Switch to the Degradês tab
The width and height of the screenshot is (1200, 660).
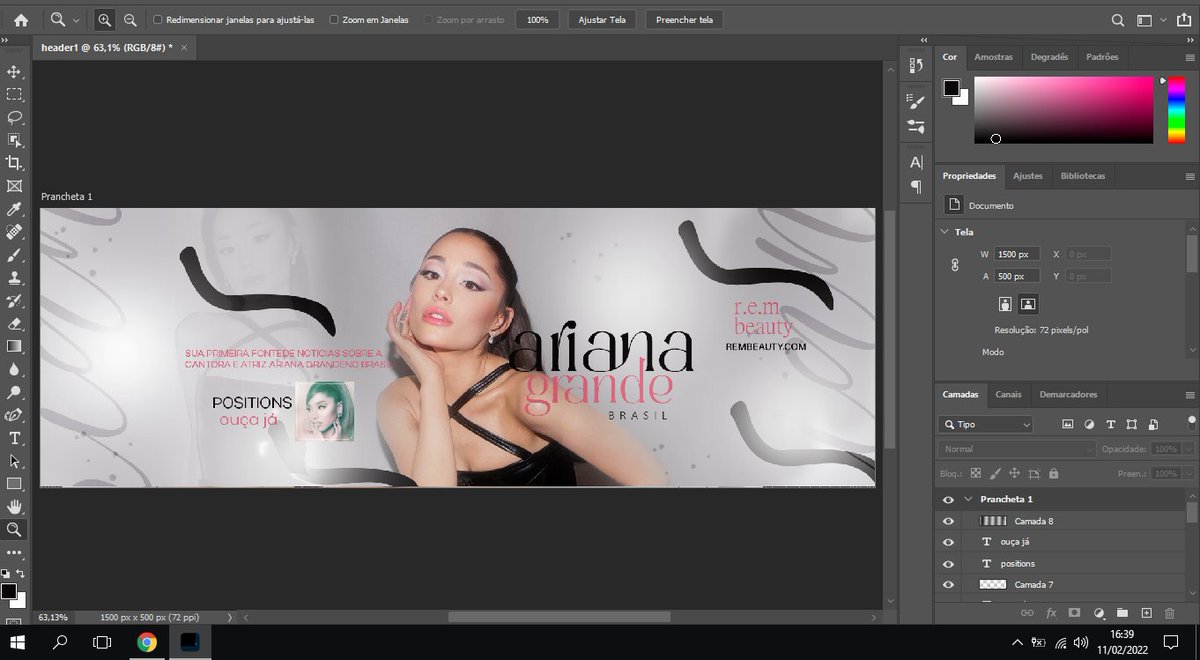1049,57
